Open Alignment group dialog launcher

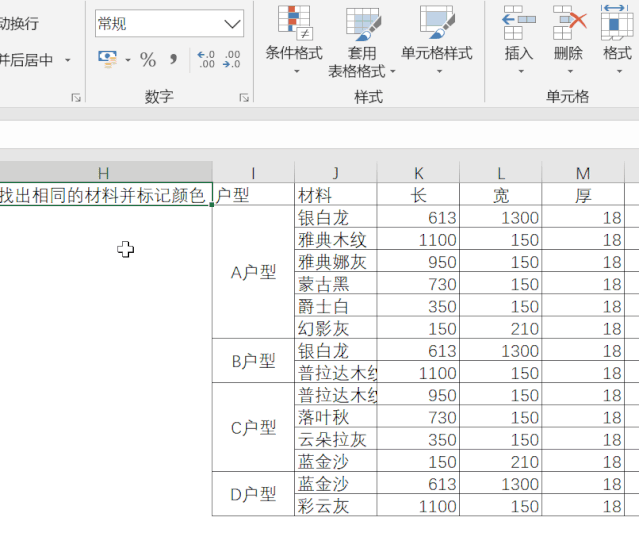tap(75, 97)
